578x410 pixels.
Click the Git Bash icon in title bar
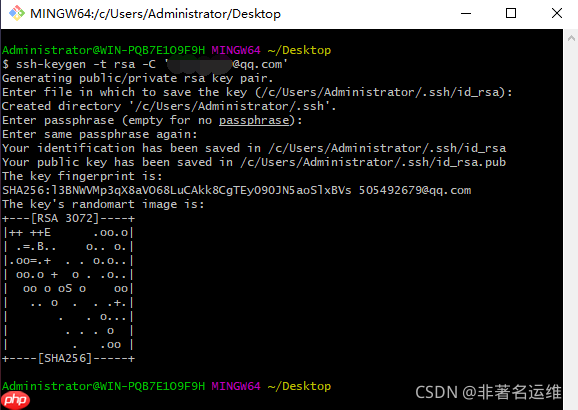coord(17,14)
